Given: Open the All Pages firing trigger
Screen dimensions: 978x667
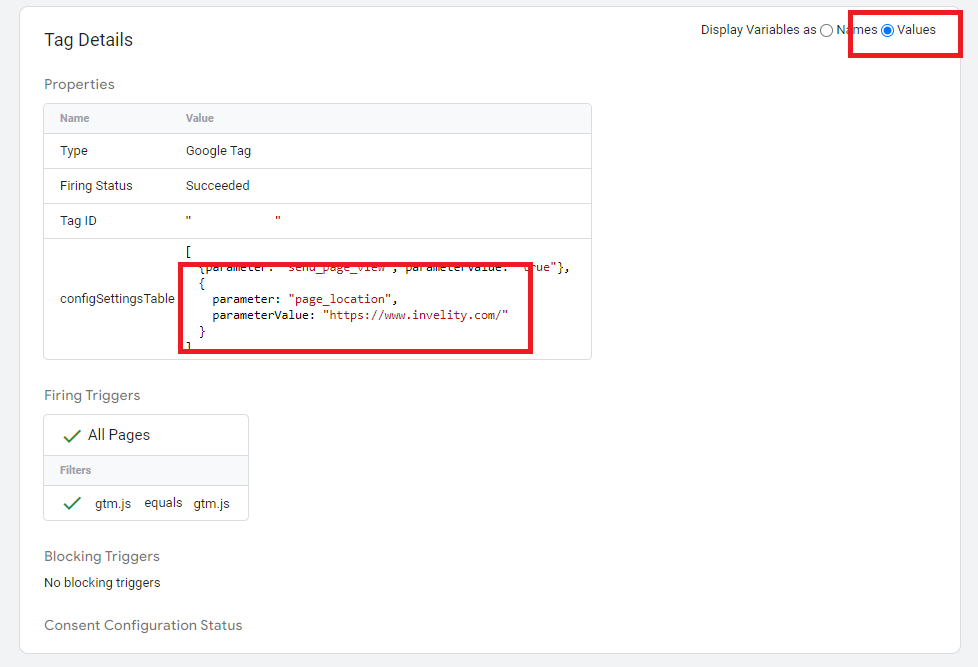Looking at the screenshot, I should click(x=146, y=435).
